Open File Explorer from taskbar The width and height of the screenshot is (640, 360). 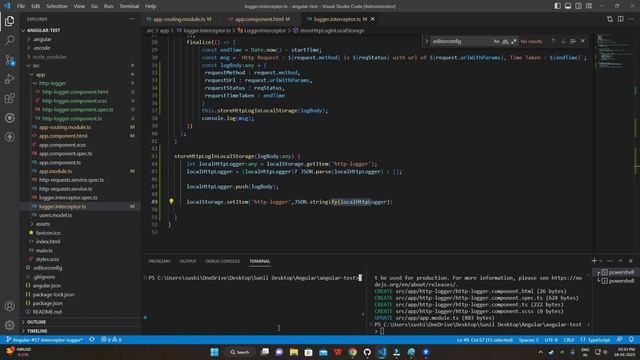(x=293, y=352)
